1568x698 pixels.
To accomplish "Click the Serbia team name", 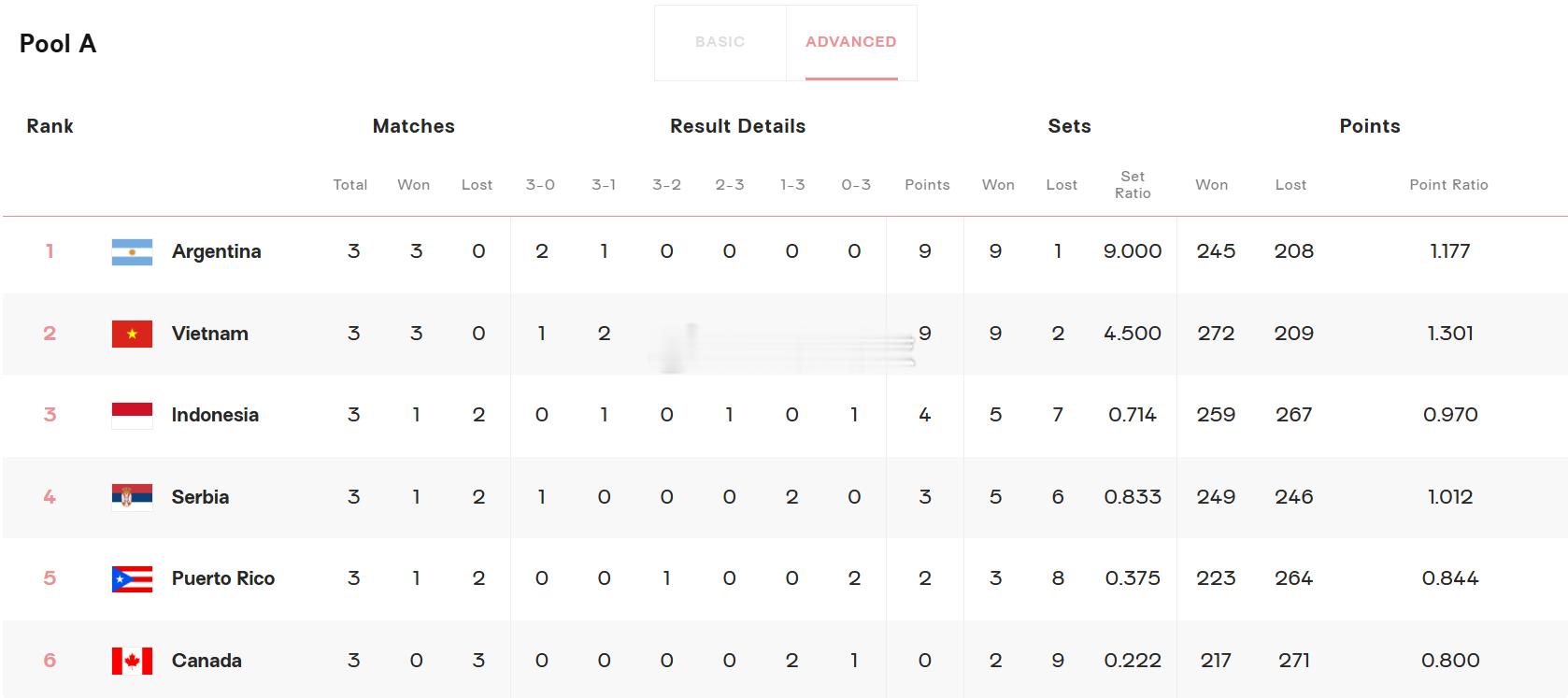I will tap(200, 497).
